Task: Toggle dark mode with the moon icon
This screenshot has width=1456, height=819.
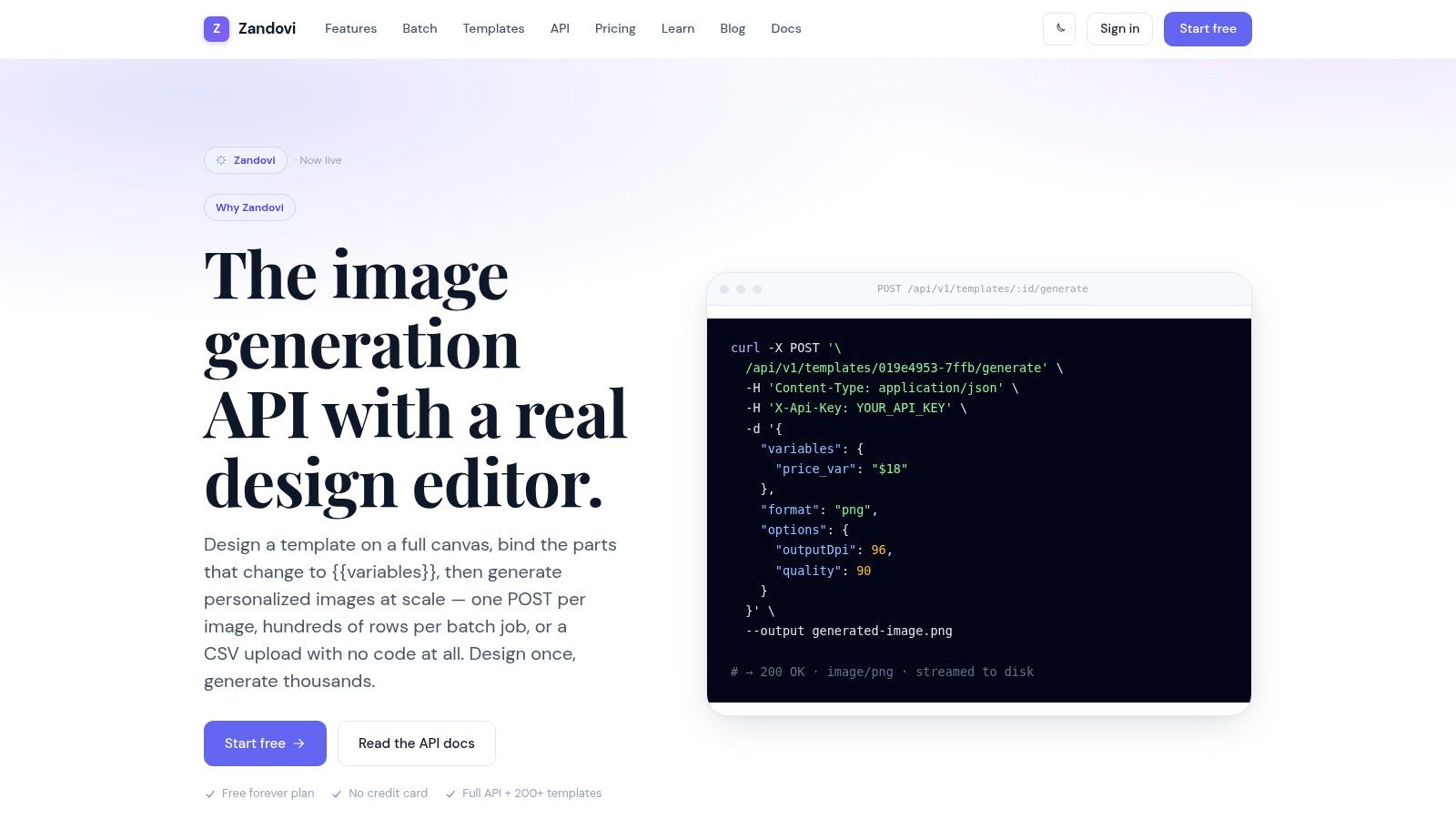Action: [1059, 29]
